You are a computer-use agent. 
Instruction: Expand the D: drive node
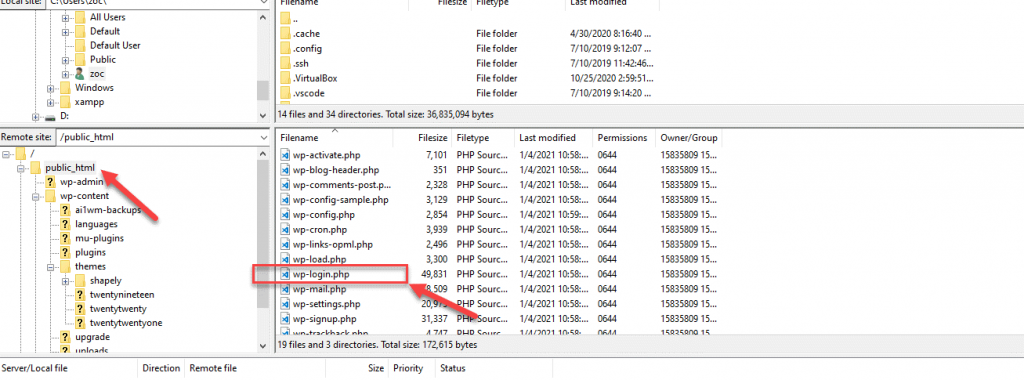pyautogui.click(x=36, y=116)
